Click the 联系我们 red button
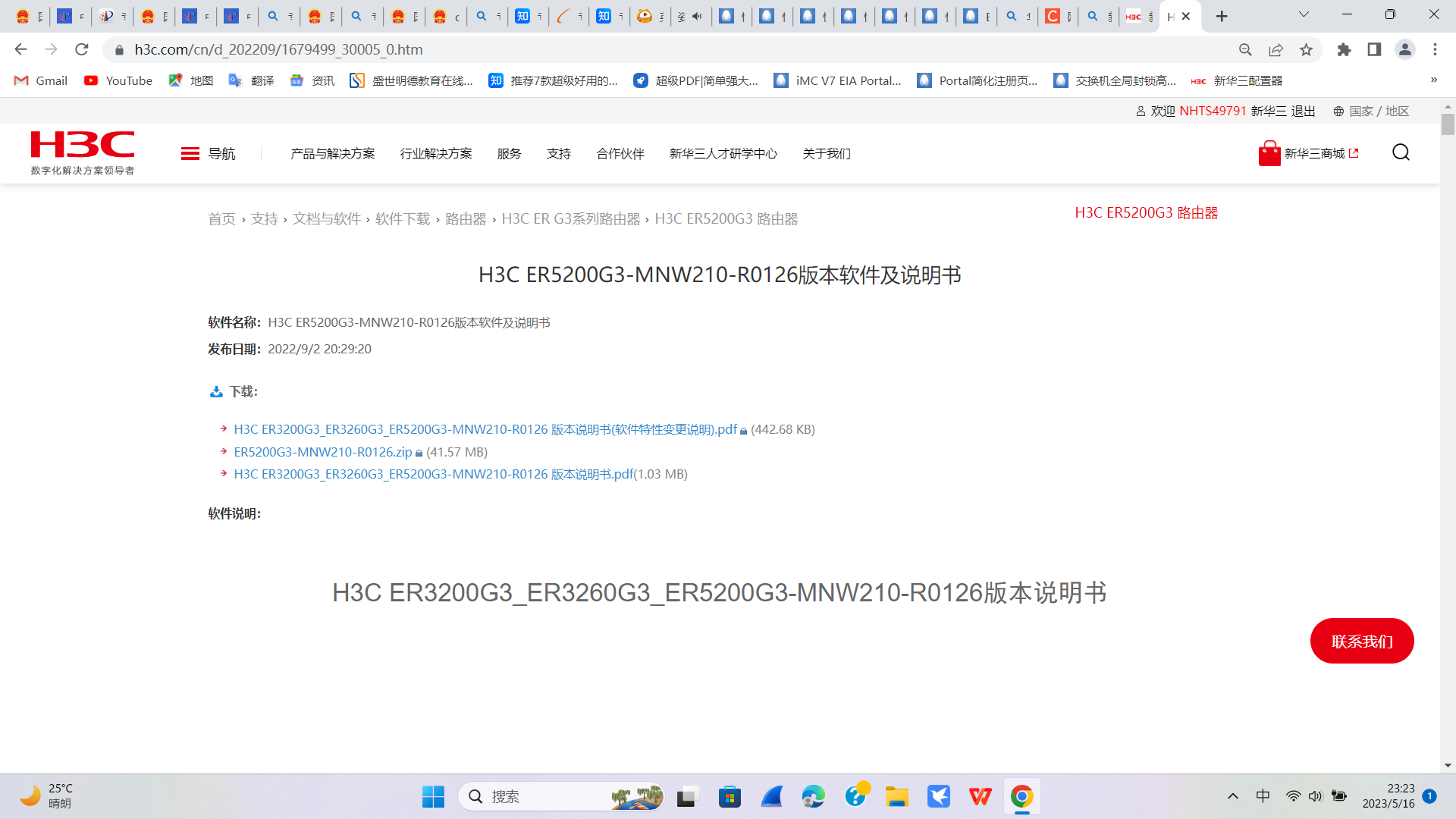The image size is (1456, 819). [x=1361, y=642]
